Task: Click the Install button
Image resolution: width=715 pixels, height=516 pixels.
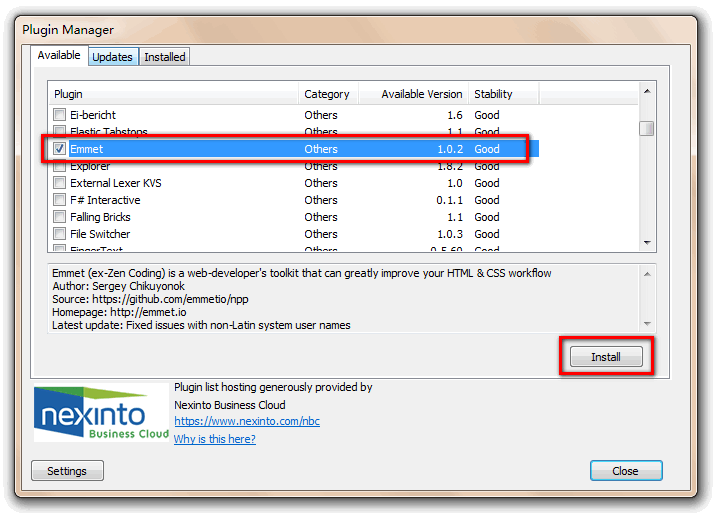Action: [606, 356]
